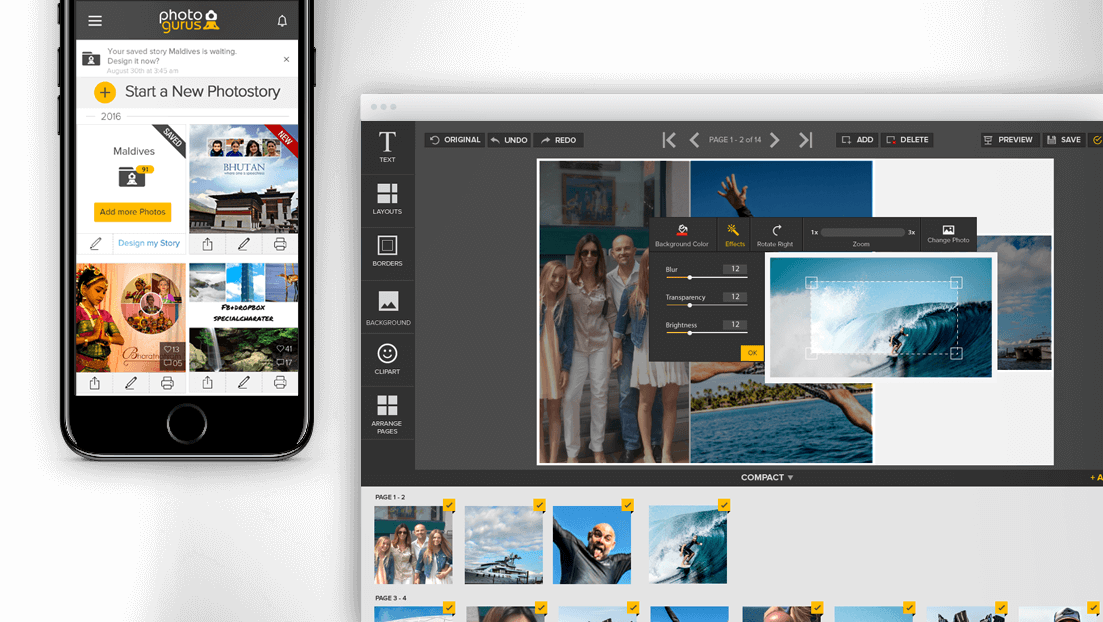1103x622 pixels.
Task: Uncheck the surfer photo checkbox
Action: [724, 505]
